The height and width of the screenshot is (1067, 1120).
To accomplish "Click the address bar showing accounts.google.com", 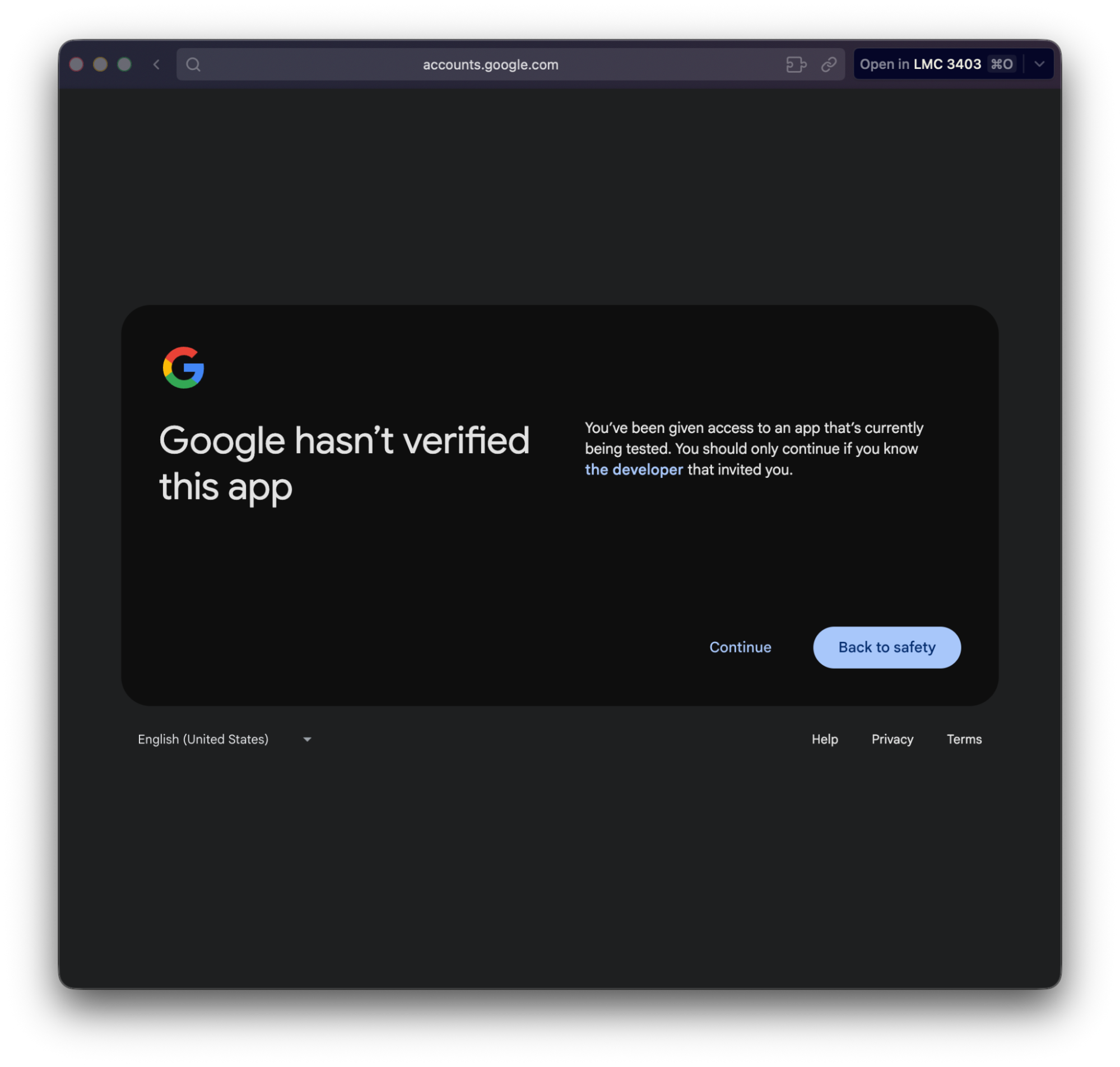I will [x=490, y=64].
